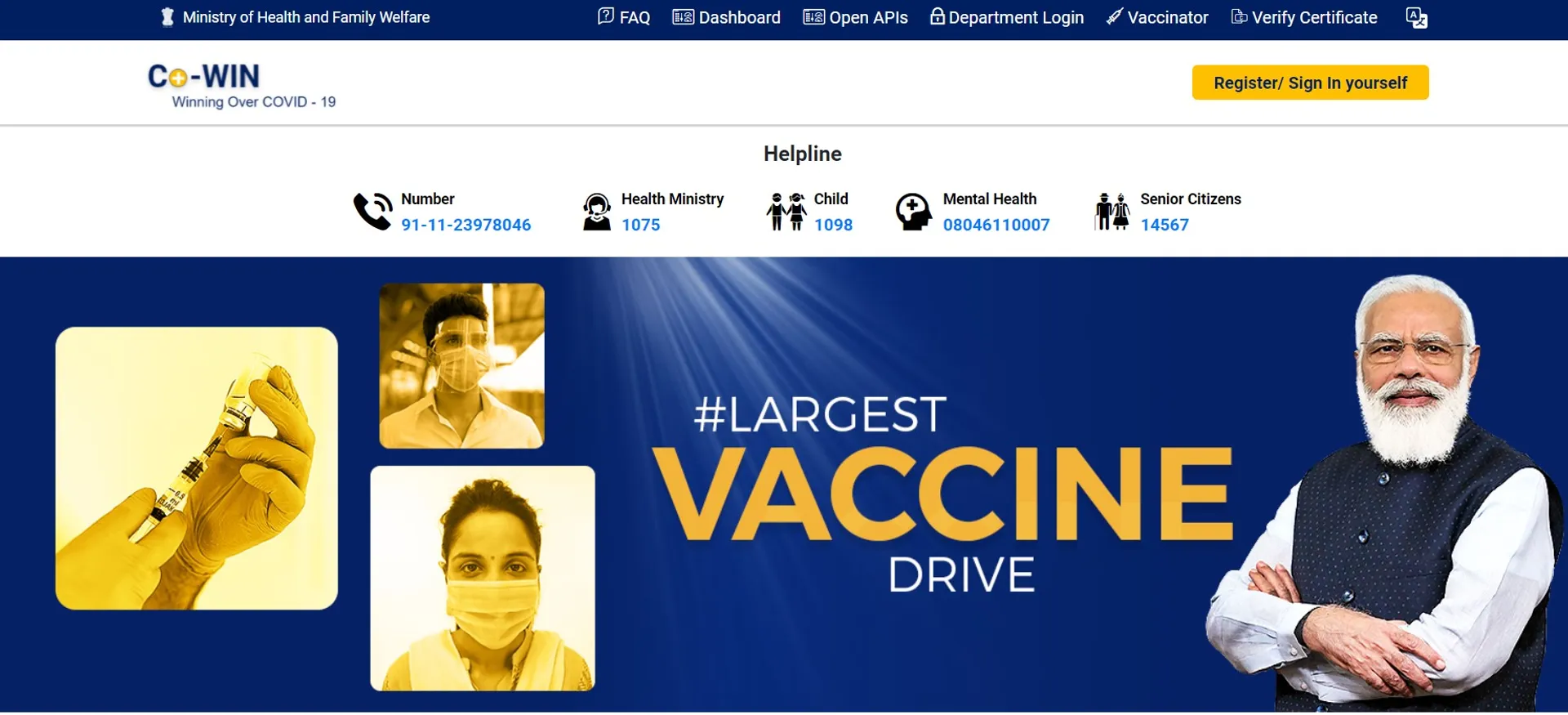Click the Vaccinator syringe icon
Viewport: 1568px width, 715px height.
[x=1115, y=16]
